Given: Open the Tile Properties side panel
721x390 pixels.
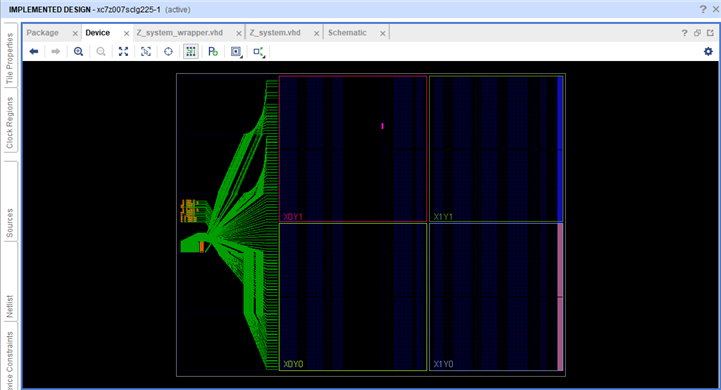Looking at the screenshot, I should point(10,58).
